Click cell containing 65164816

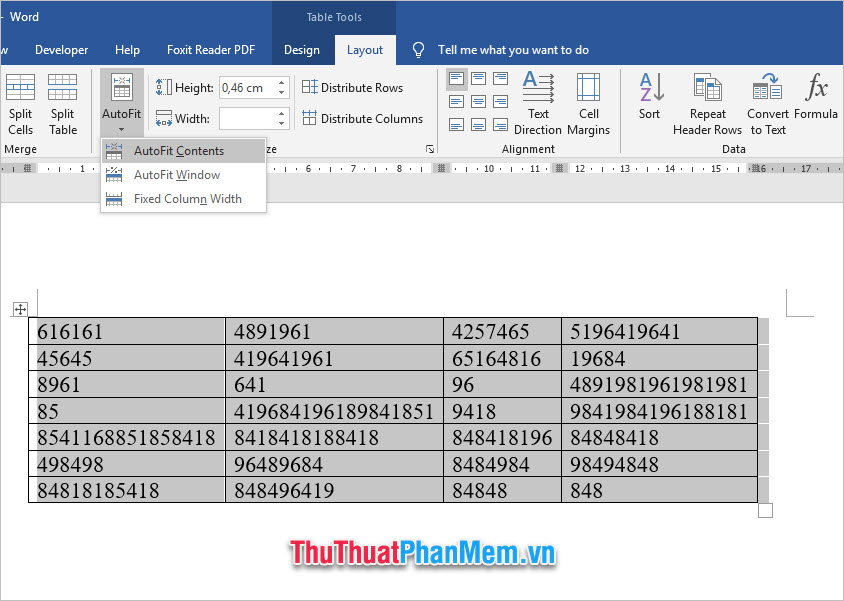503,358
